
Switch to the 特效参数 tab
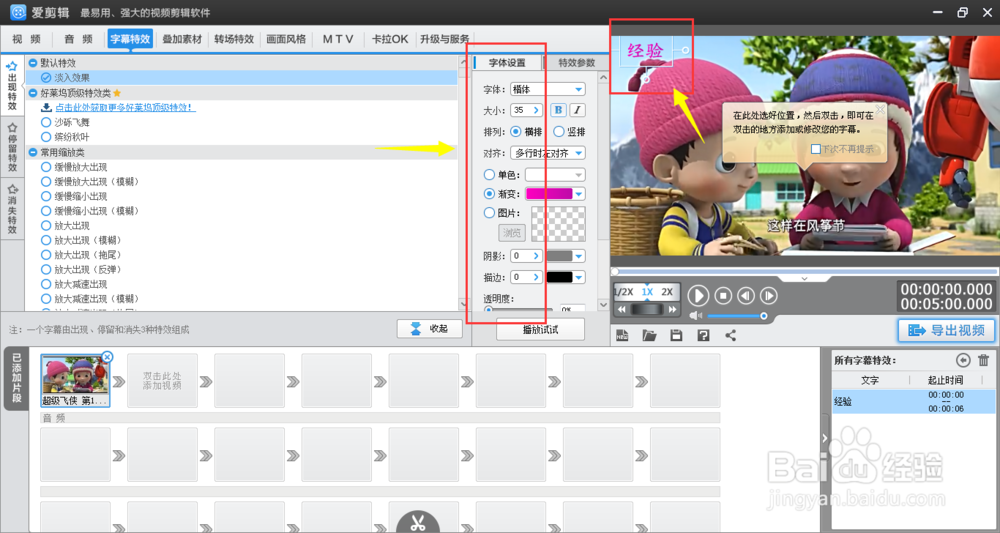[x=577, y=62]
